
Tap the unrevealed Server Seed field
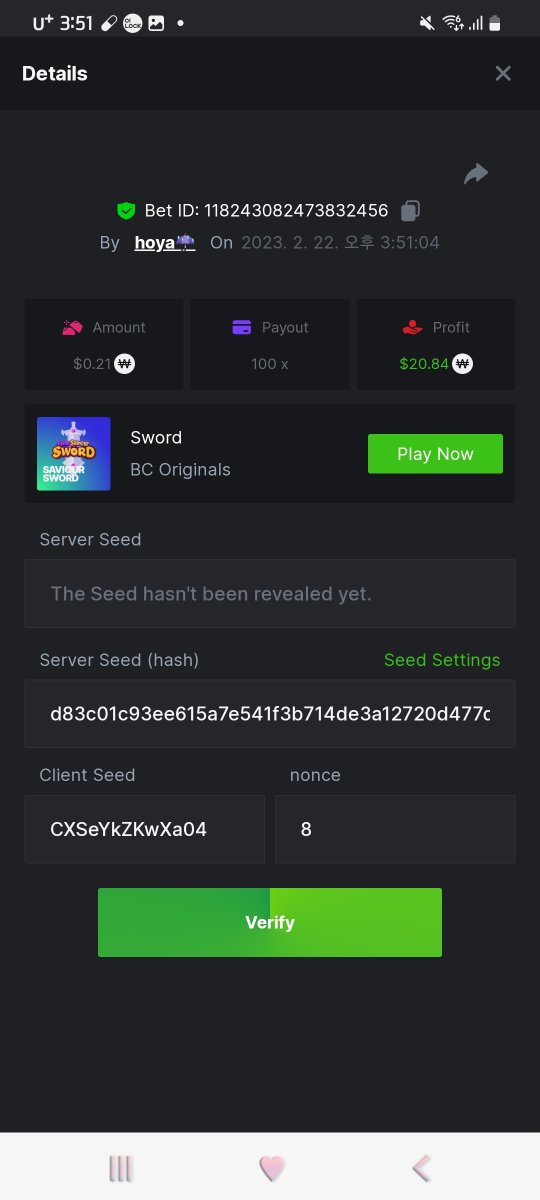pos(270,594)
